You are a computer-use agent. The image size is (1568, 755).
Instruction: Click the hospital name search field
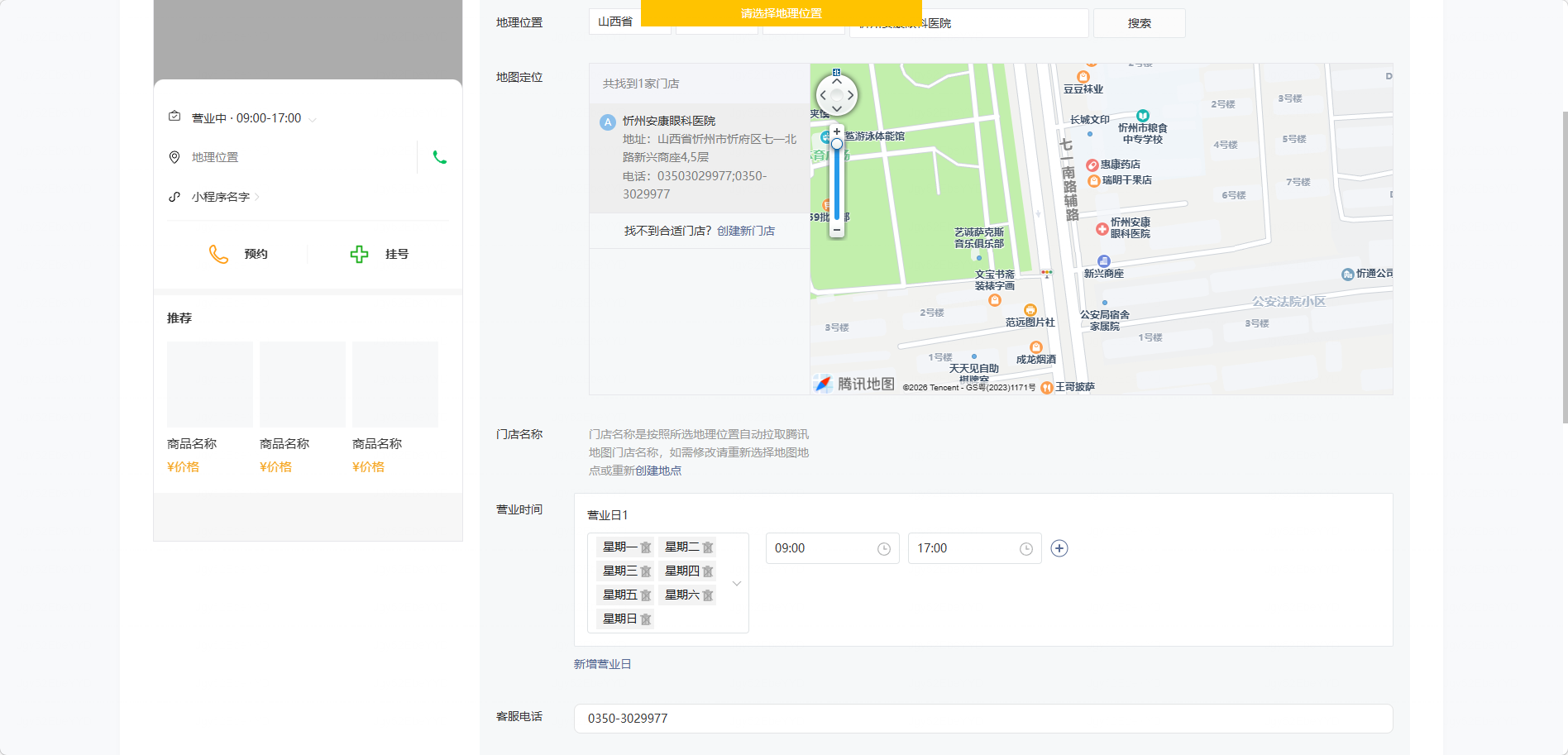[968, 23]
